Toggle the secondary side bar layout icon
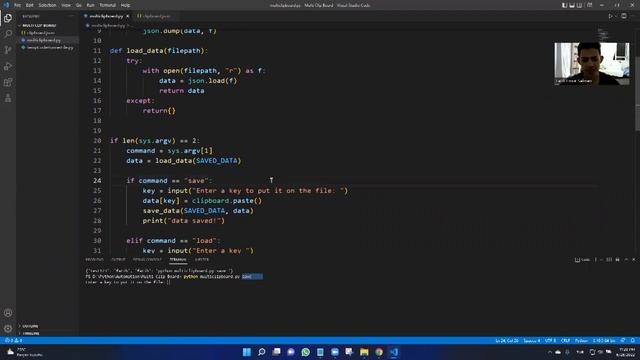This screenshot has width=640, height=360. point(579,5)
